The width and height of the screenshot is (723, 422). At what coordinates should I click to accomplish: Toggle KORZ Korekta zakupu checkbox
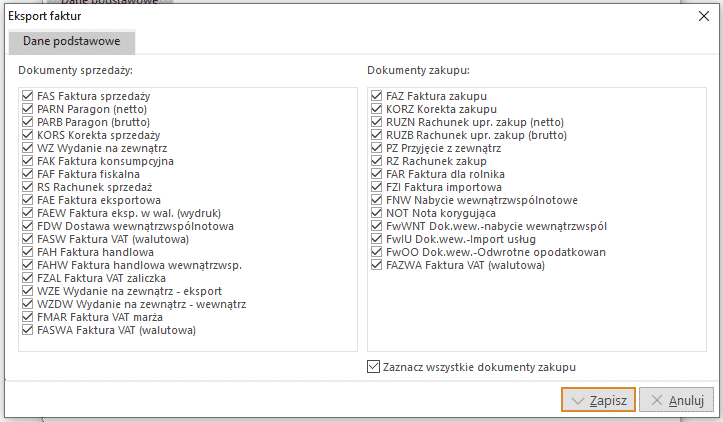click(376, 109)
